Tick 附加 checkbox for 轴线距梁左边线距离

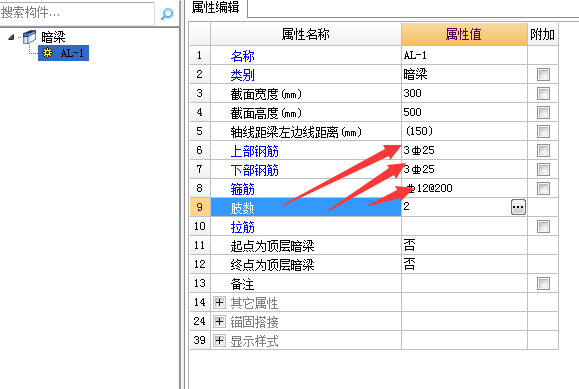(x=543, y=131)
